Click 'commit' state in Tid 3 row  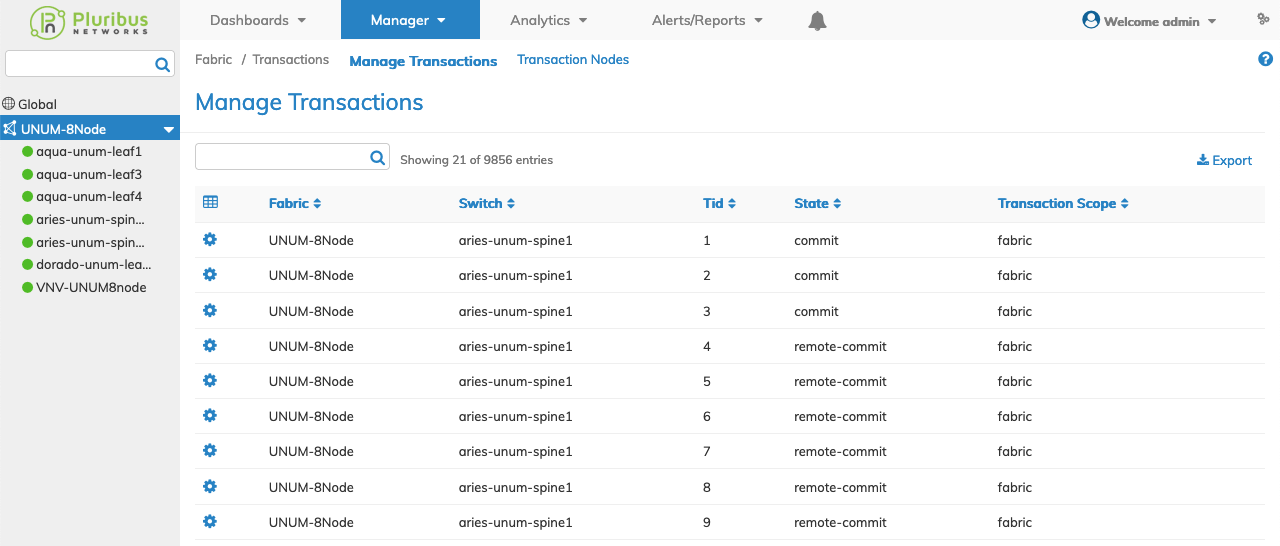click(816, 312)
